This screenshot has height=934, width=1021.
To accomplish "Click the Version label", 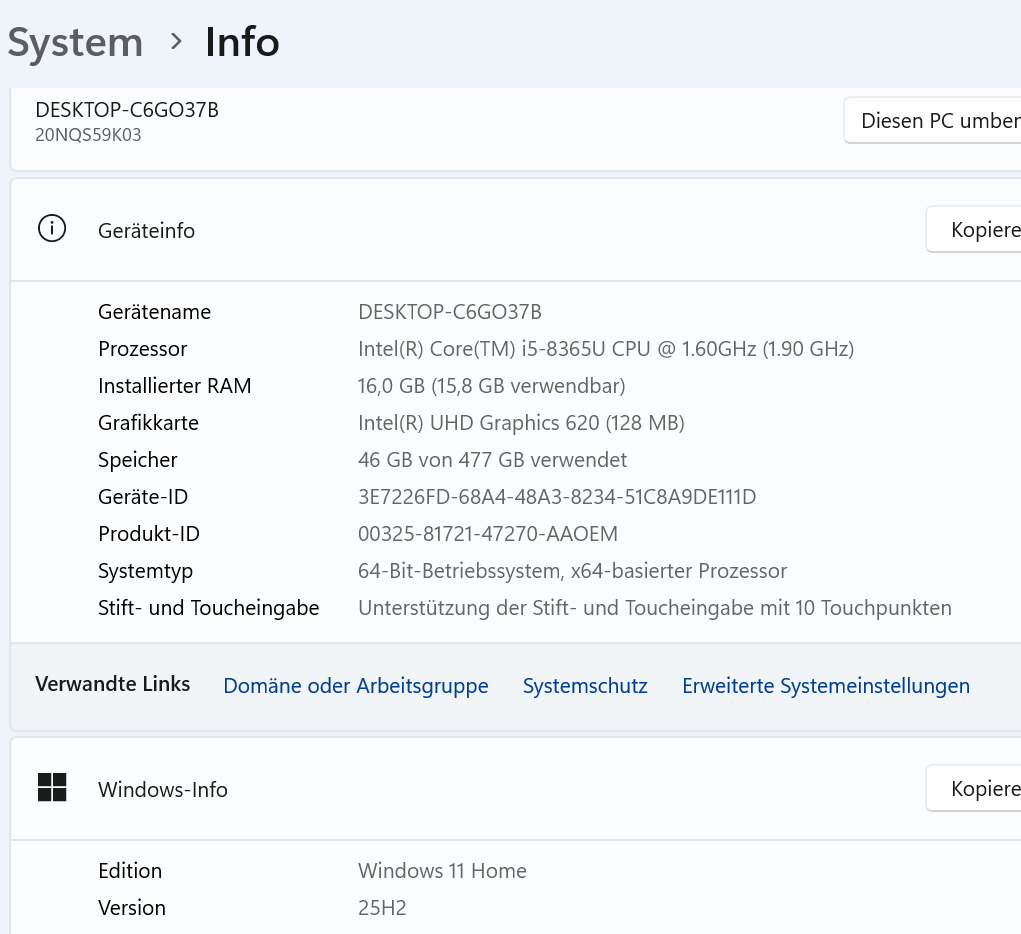I will pyautogui.click(x=132, y=908).
